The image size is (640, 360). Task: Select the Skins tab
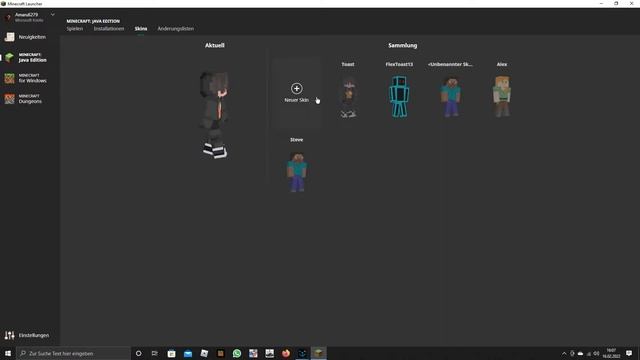141,29
